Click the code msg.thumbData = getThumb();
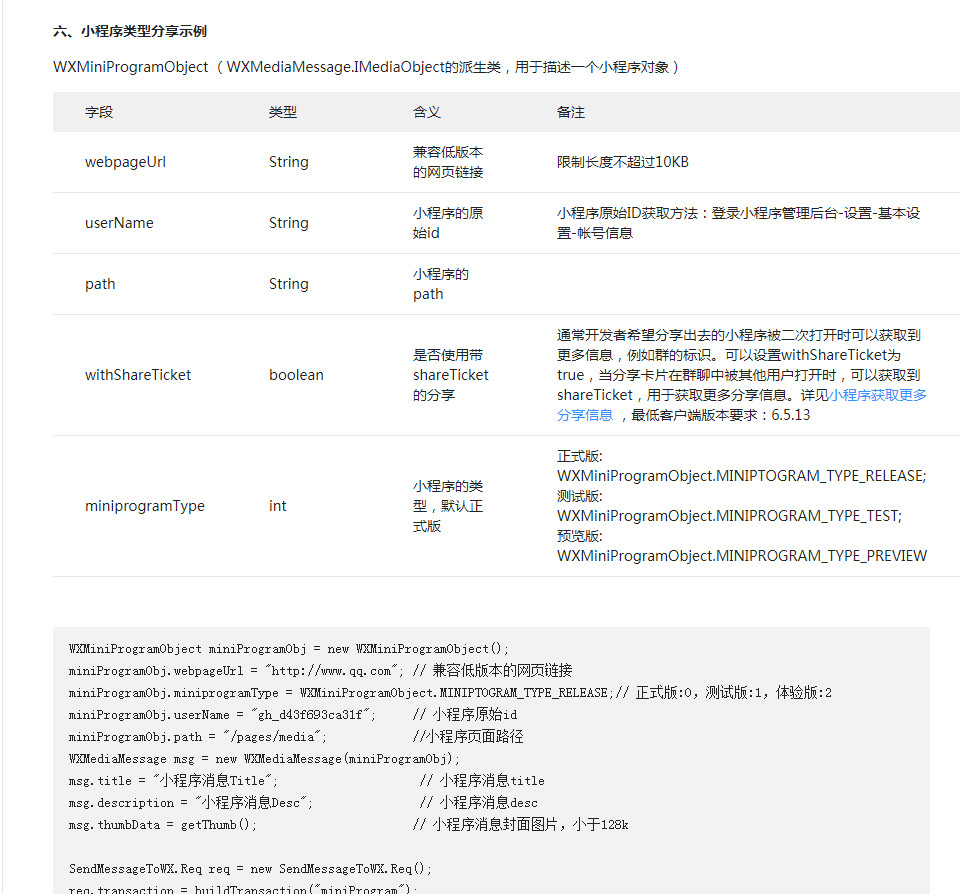Screen dimensions: 961x894 point(162,825)
